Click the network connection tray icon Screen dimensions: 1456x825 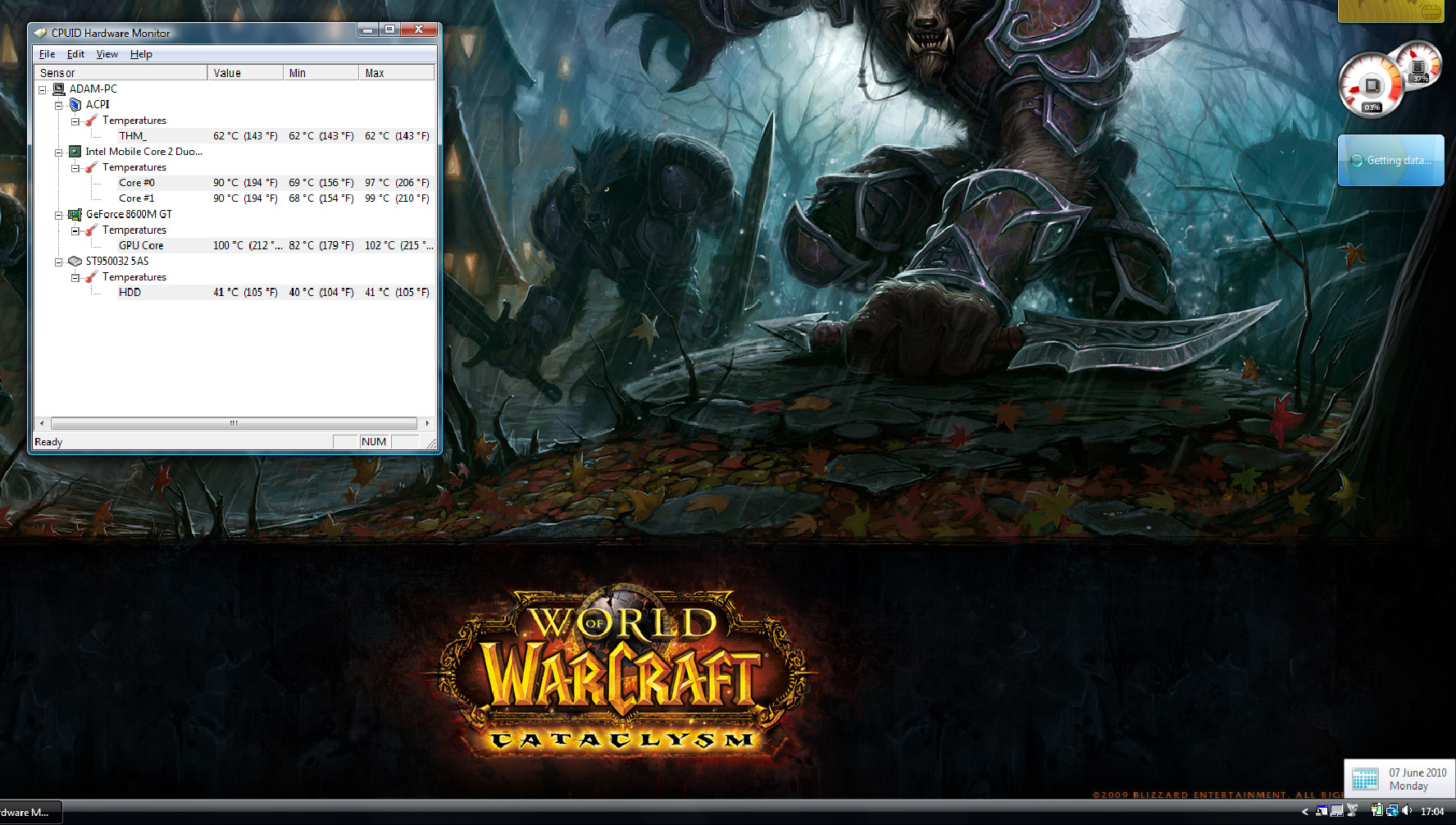coord(1393,810)
